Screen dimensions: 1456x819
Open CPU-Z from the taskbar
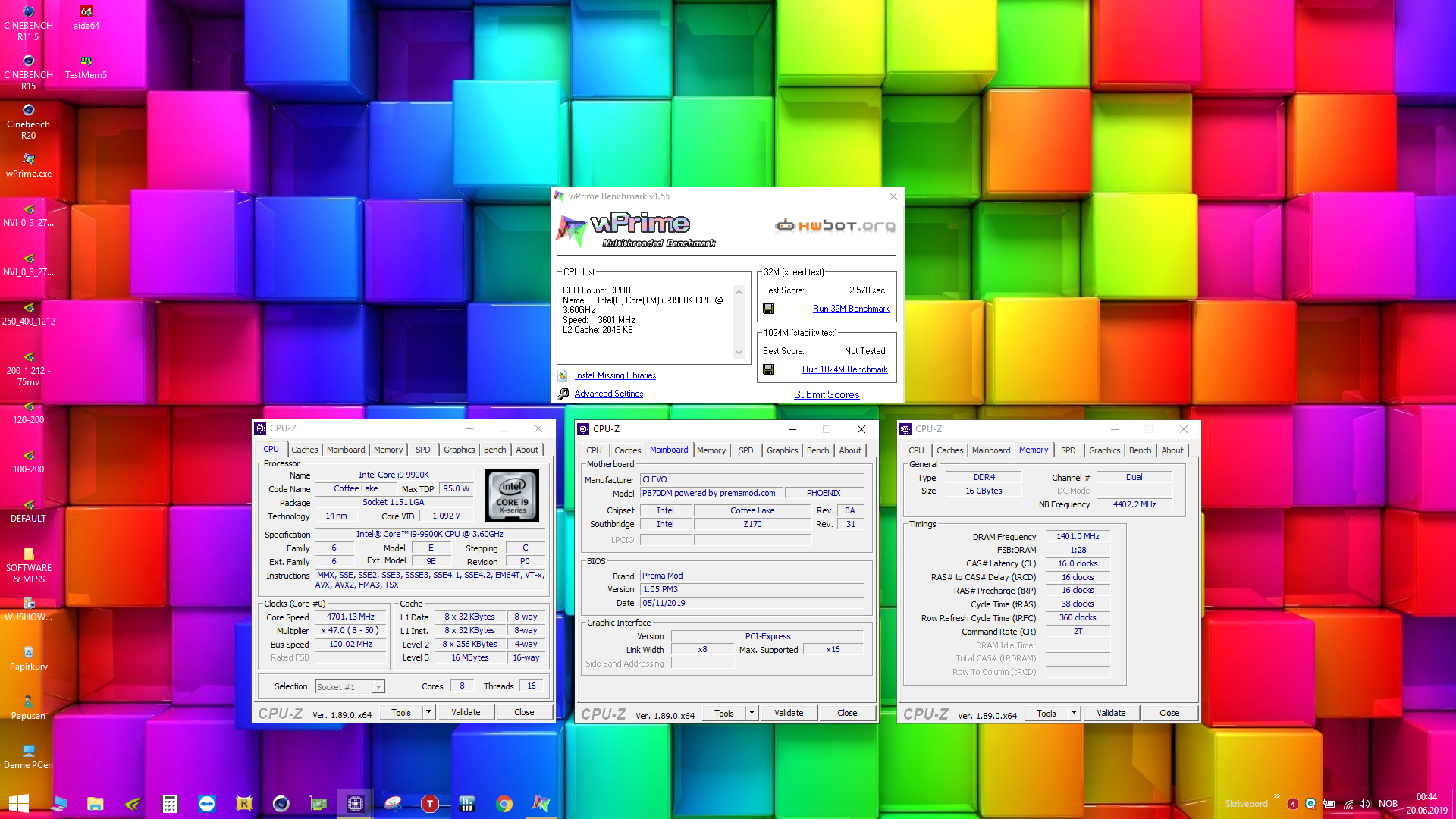(x=355, y=803)
